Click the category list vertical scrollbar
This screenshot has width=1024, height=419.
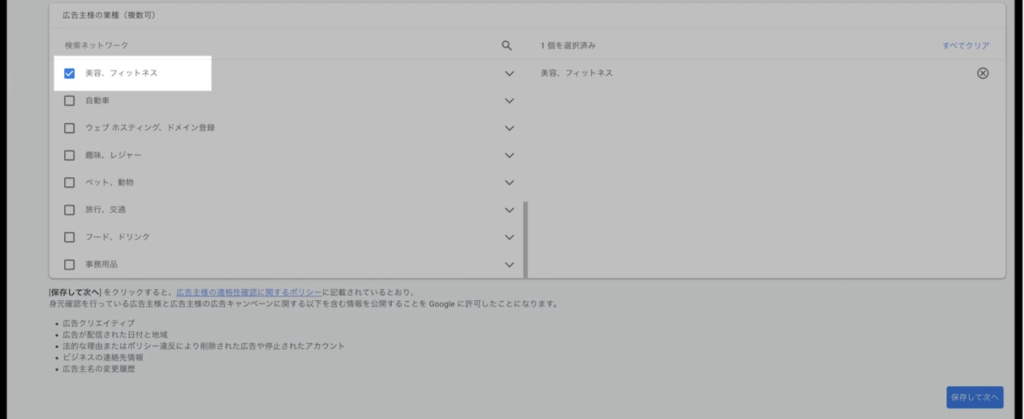[x=525, y=238]
